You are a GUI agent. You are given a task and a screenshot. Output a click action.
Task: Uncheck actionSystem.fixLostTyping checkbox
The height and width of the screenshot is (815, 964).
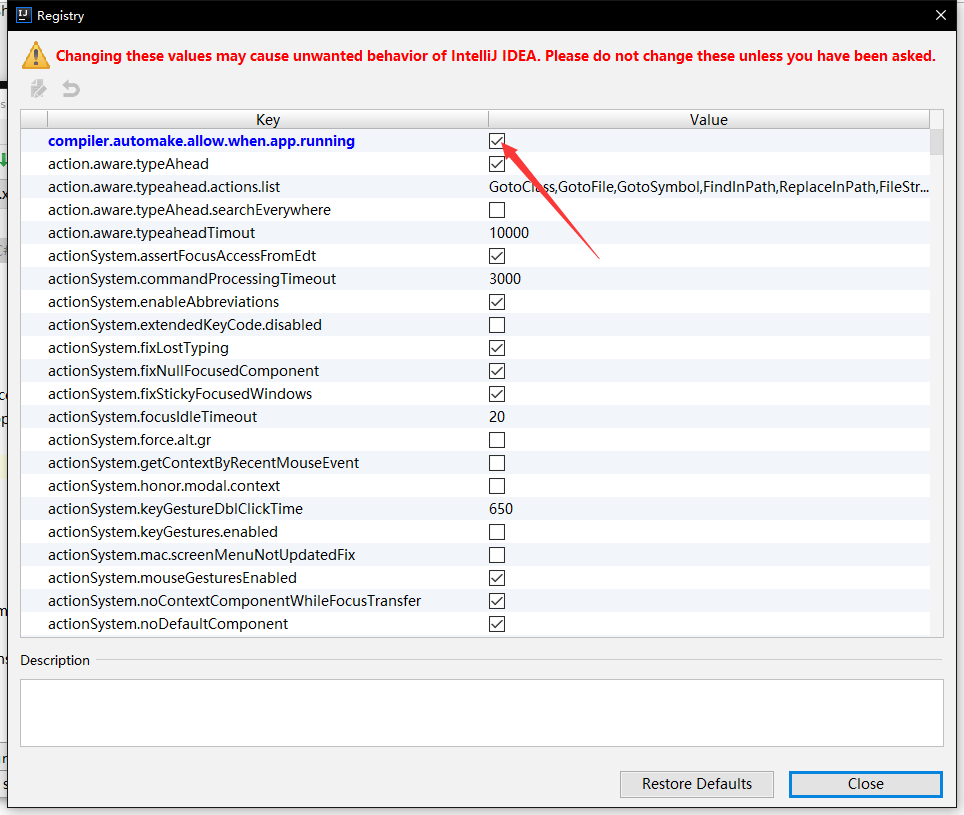(x=497, y=348)
